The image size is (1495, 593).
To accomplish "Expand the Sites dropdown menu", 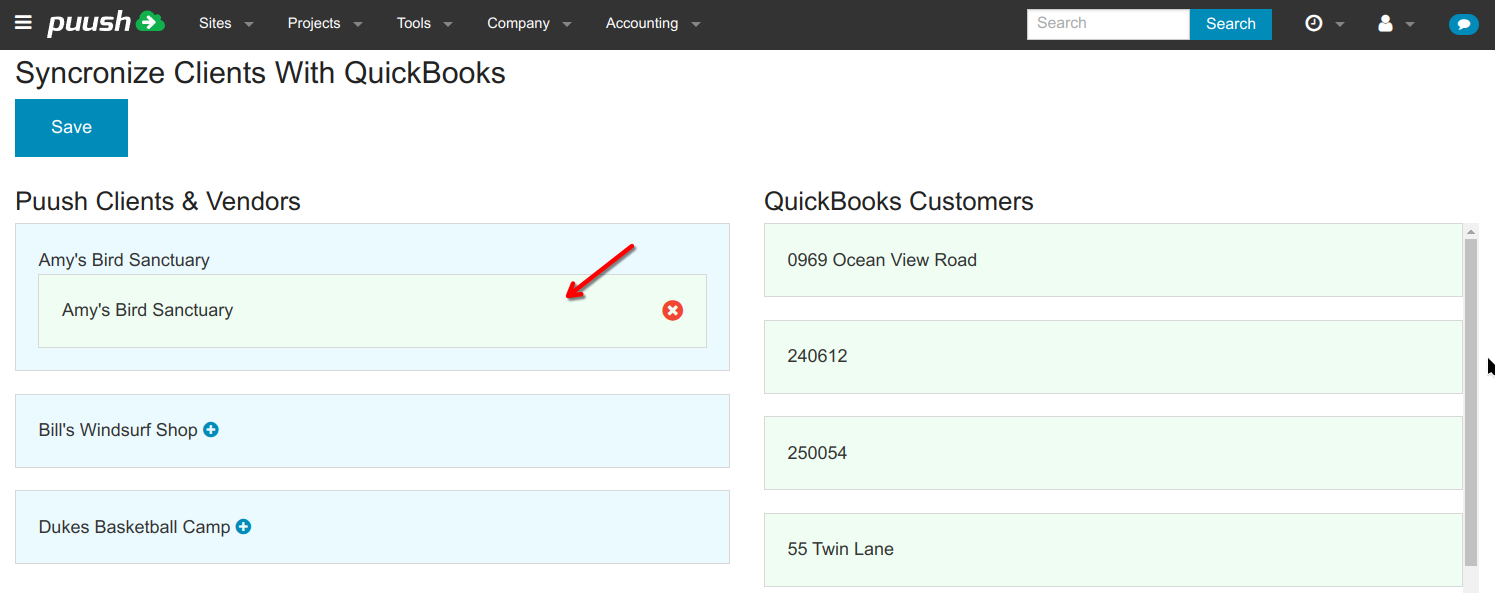I will point(226,23).
